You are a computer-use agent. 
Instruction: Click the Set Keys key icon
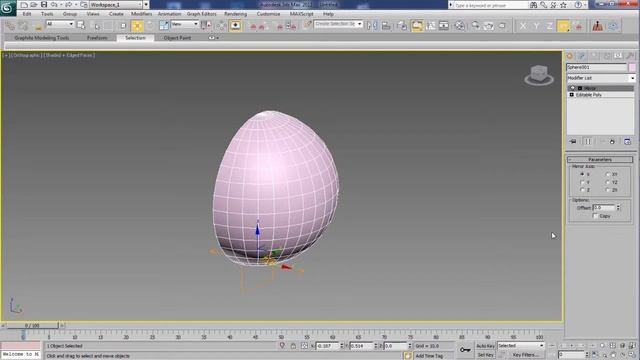[465, 350]
